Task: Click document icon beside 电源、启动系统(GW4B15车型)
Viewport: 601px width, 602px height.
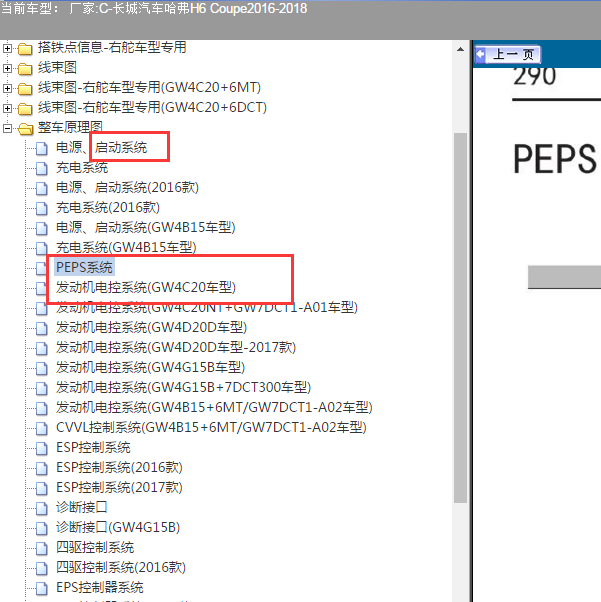Action: point(41,228)
